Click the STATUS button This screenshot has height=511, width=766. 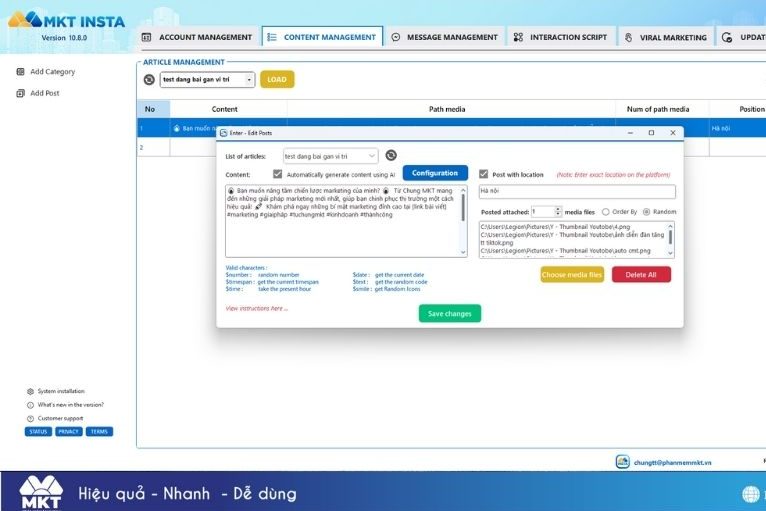coord(38,432)
